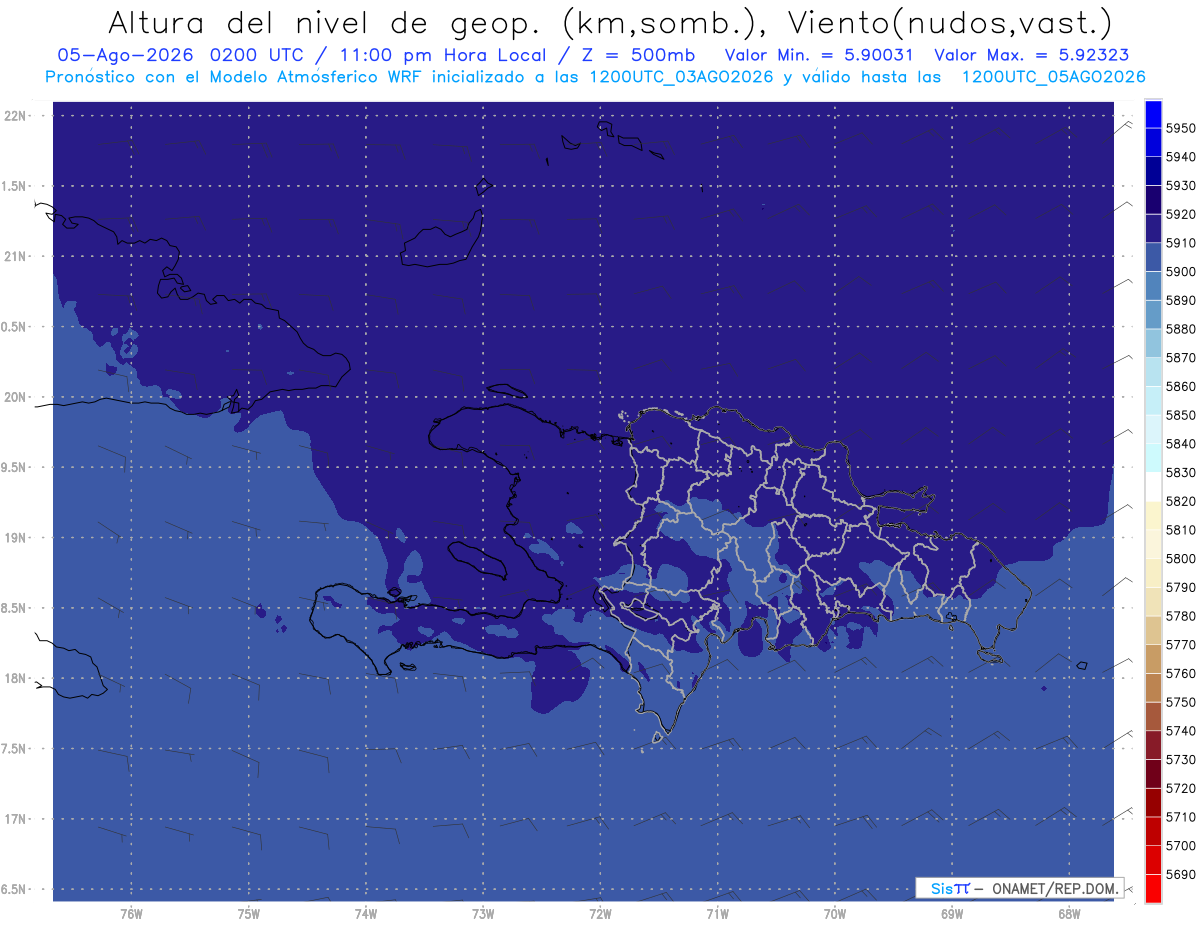Pick light cyan swatch between 5840 and 5830
The image size is (1200, 927).
1153,458
